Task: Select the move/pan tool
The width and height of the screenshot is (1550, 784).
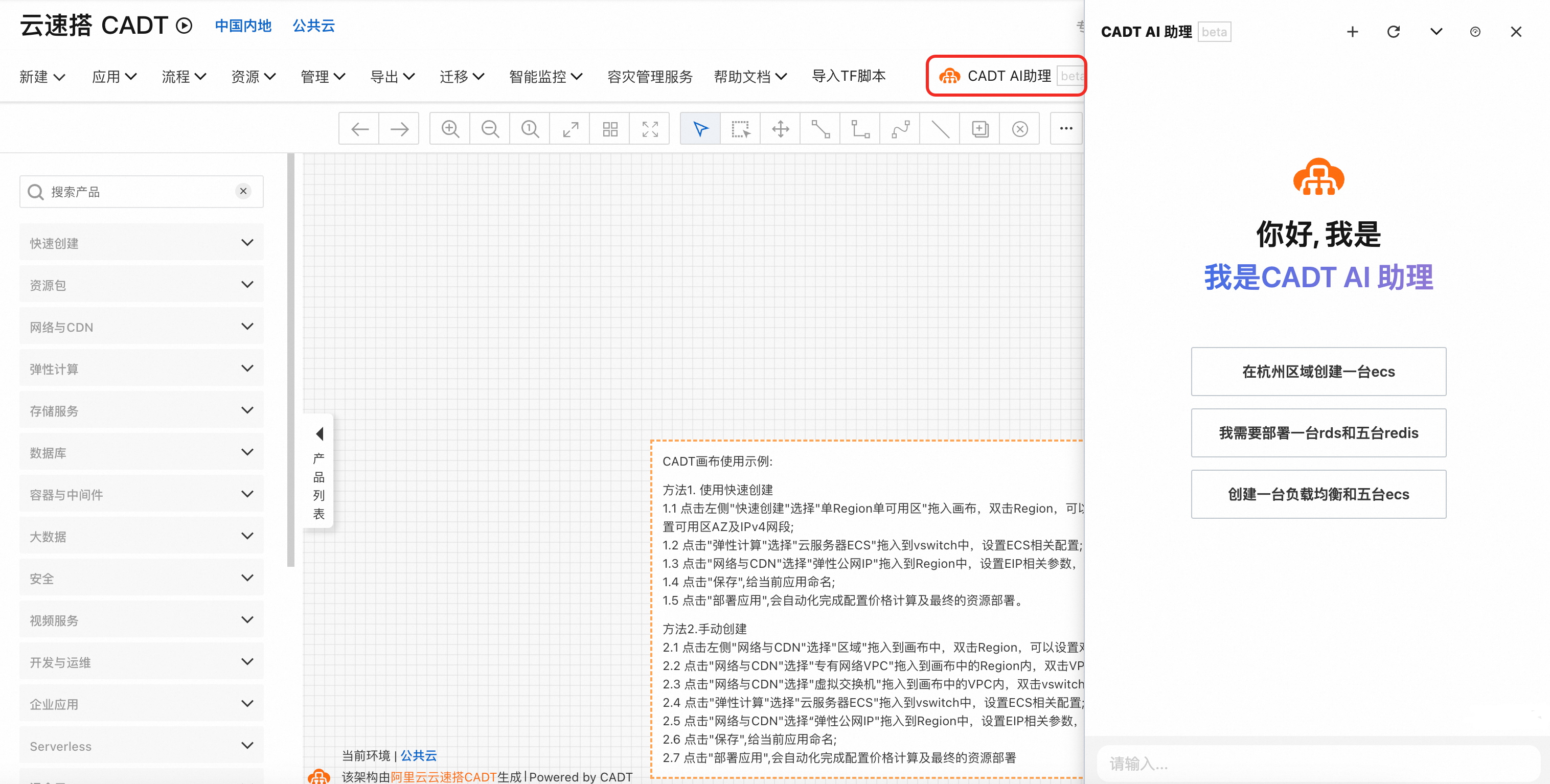Action: [781, 129]
